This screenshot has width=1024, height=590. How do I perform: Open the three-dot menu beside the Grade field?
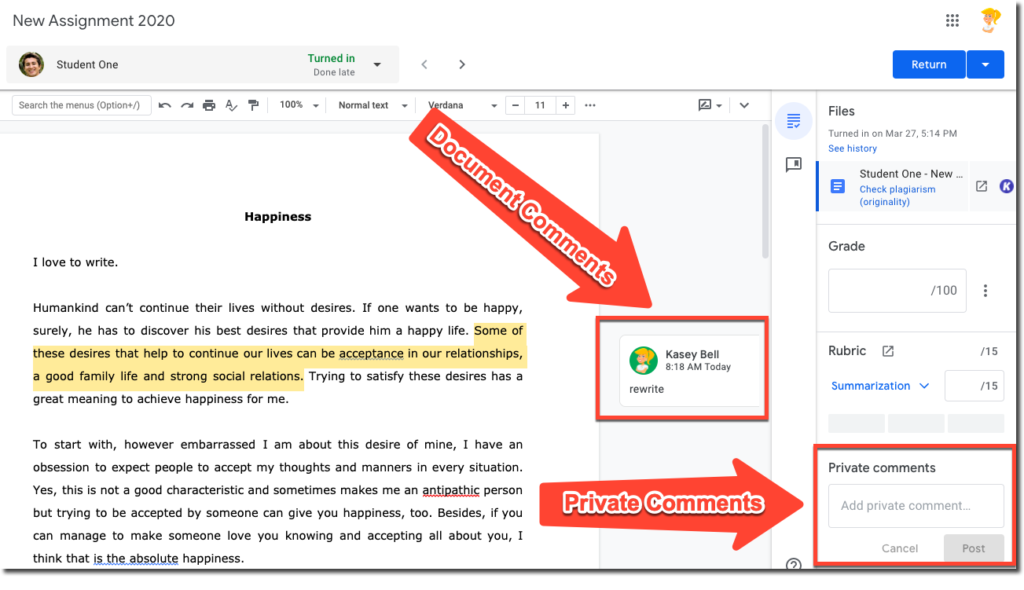tap(986, 289)
